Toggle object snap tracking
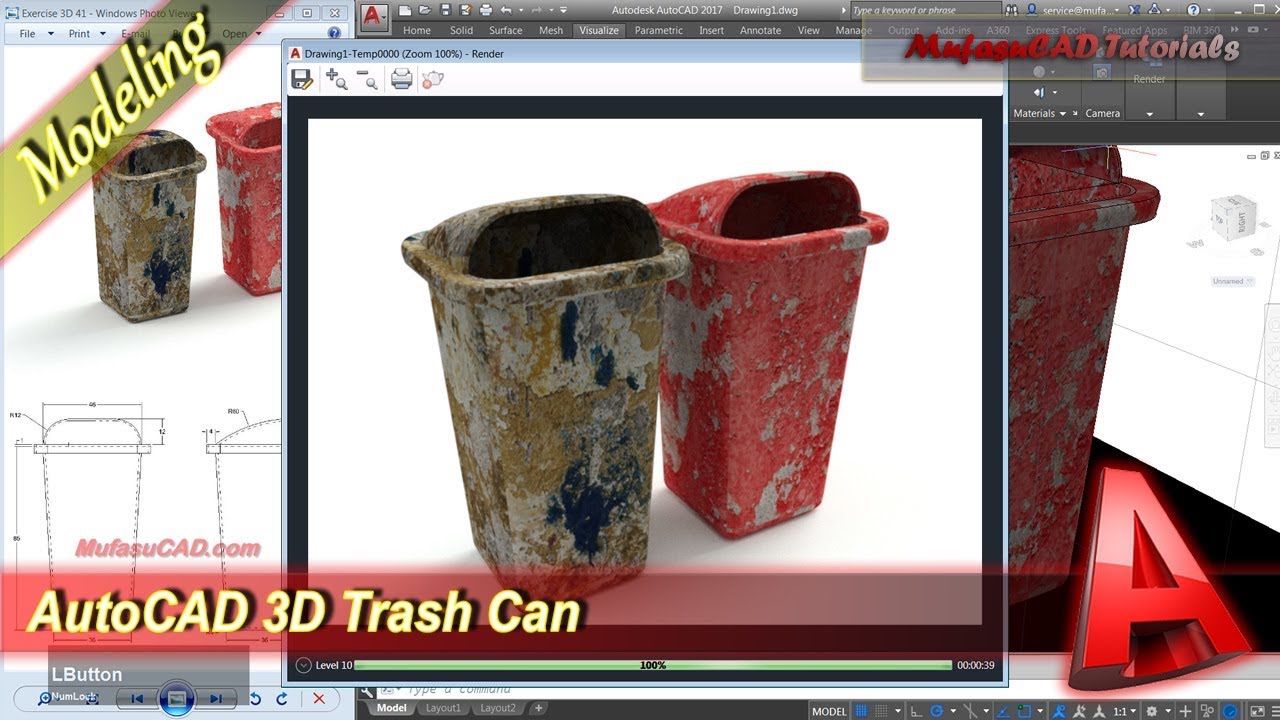Image resolution: width=1280 pixels, height=720 pixels. coord(1002,711)
